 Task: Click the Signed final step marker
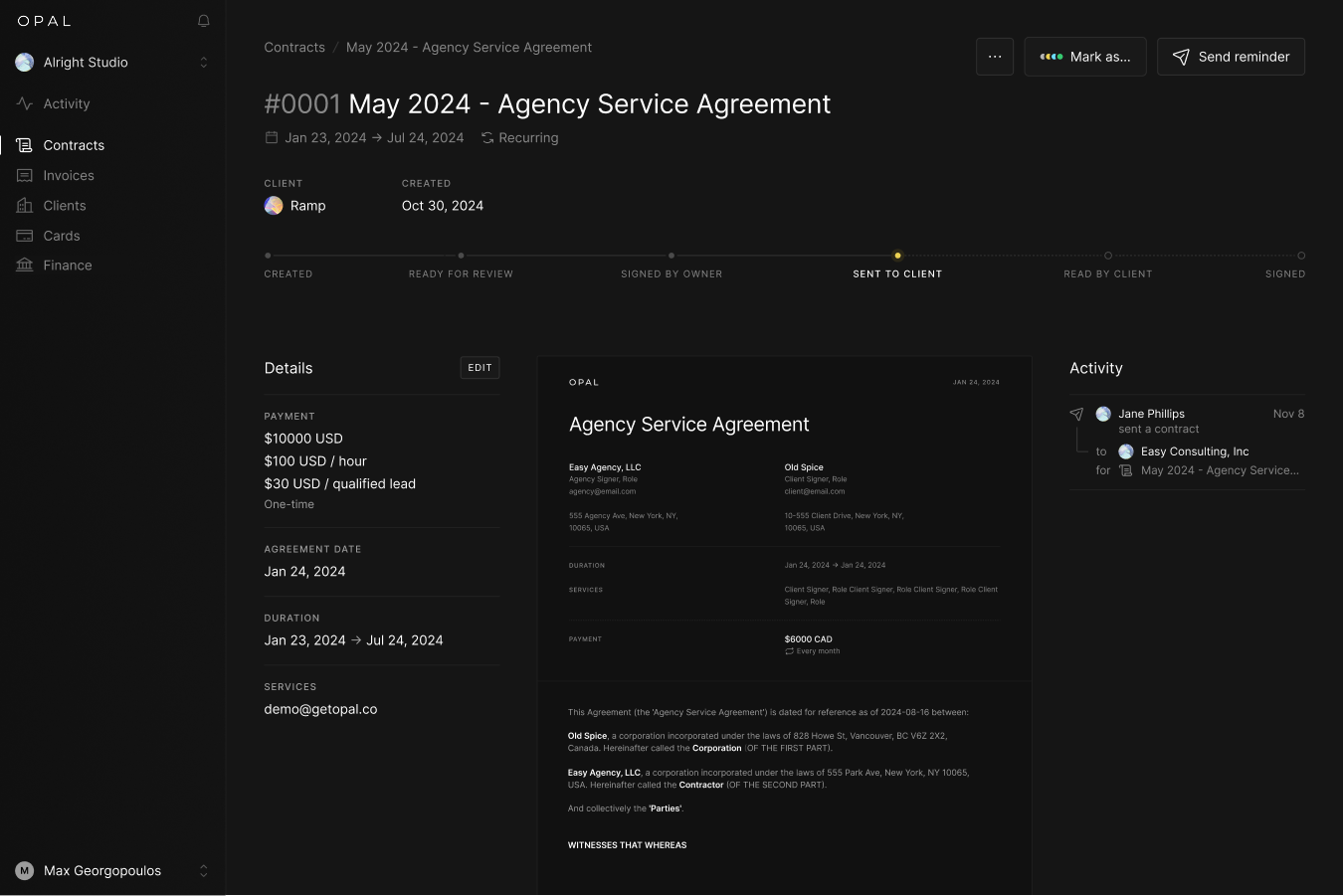click(x=1301, y=256)
